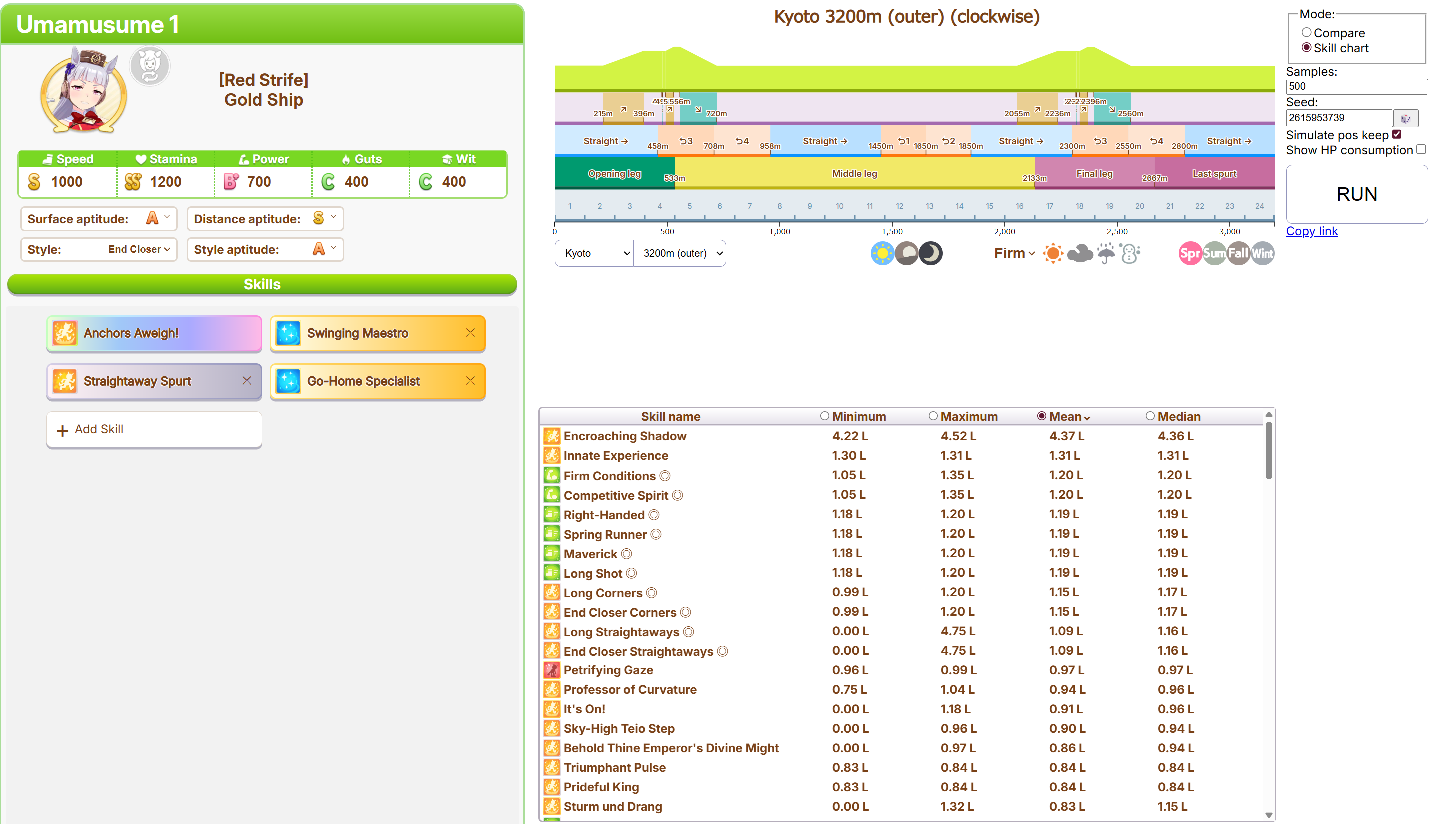Image resolution: width=1456 pixels, height=824 pixels.
Task: Open the Style End Closer dropdown
Action: coord(139,249)
